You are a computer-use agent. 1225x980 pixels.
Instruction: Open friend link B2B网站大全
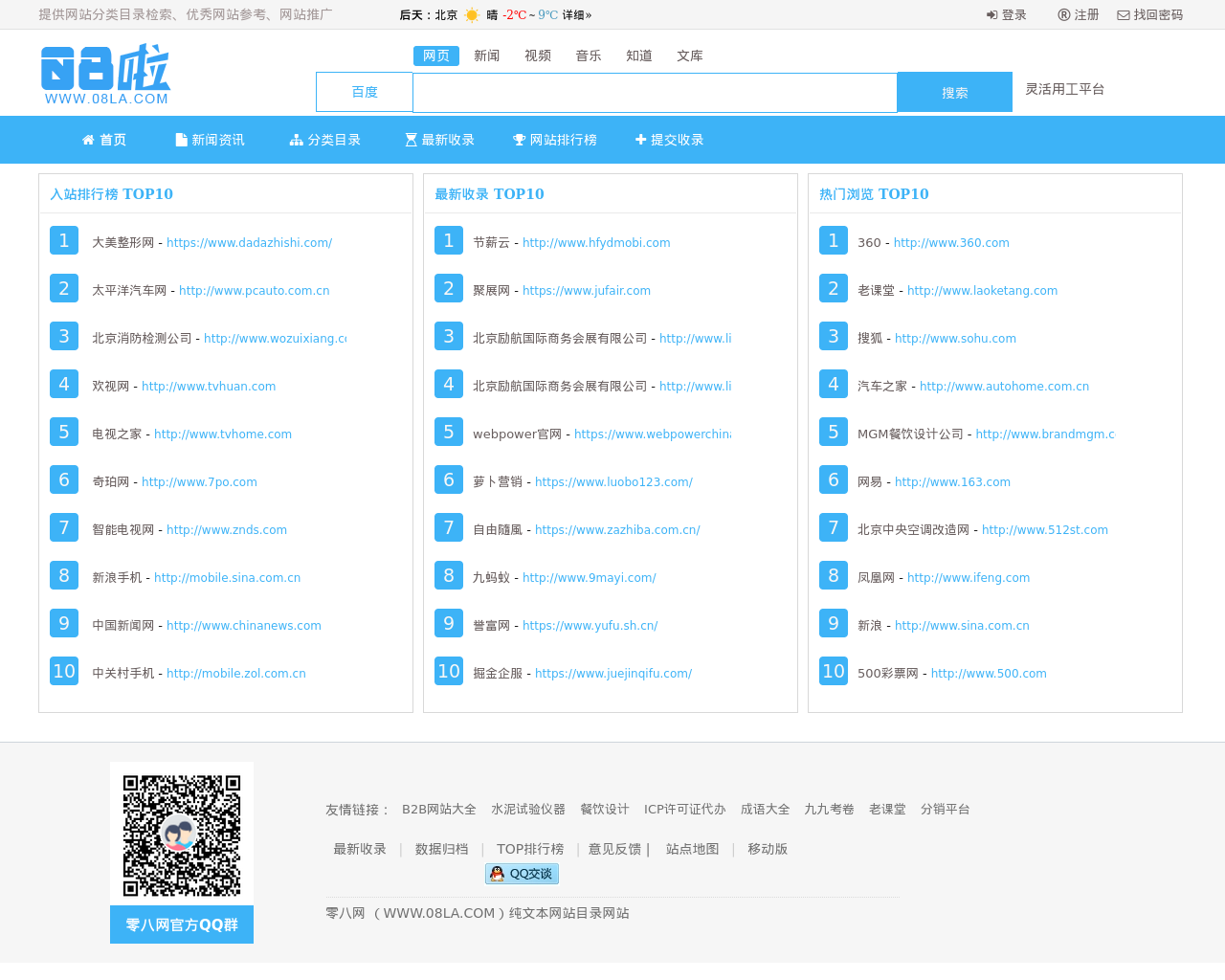click(439, 810)
